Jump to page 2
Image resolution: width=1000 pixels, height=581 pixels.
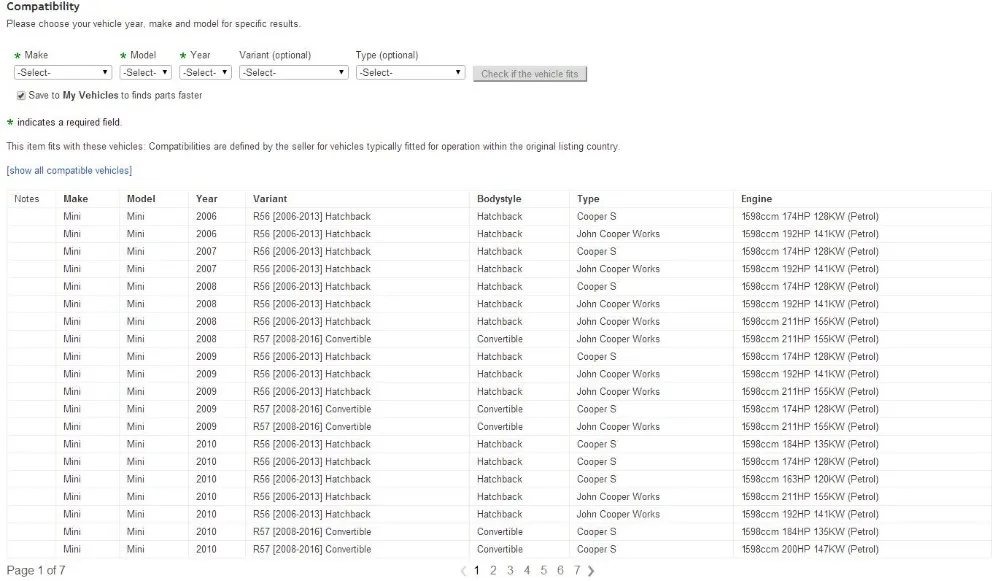(493, 571)
